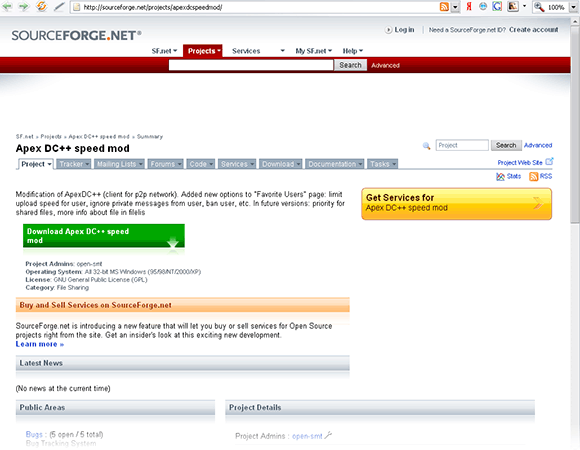Screen dimensions: 580x450
Task: Click the Stats link
Action: [x=514, y=176]
